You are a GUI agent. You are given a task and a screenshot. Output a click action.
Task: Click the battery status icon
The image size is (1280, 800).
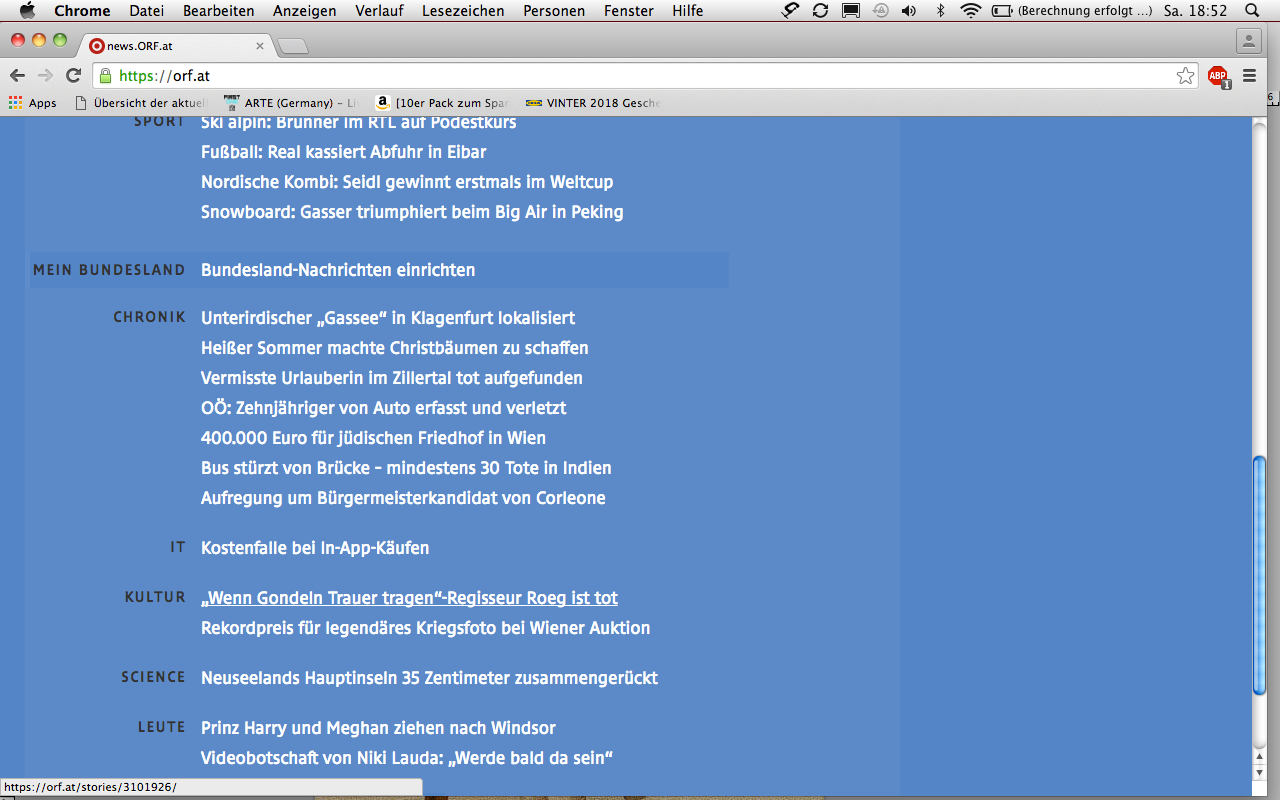pos(1002,11)
